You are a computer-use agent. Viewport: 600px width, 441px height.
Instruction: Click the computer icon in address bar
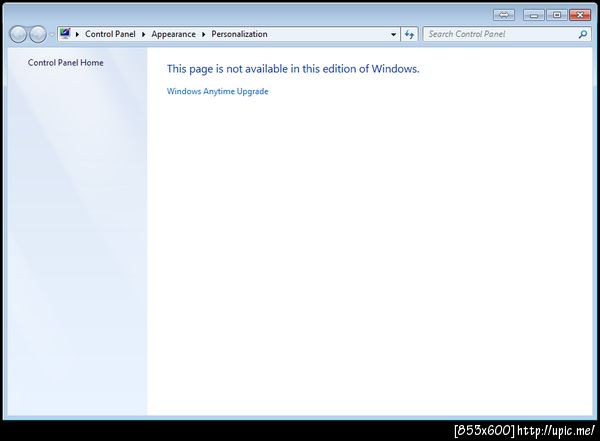(65, 34)
